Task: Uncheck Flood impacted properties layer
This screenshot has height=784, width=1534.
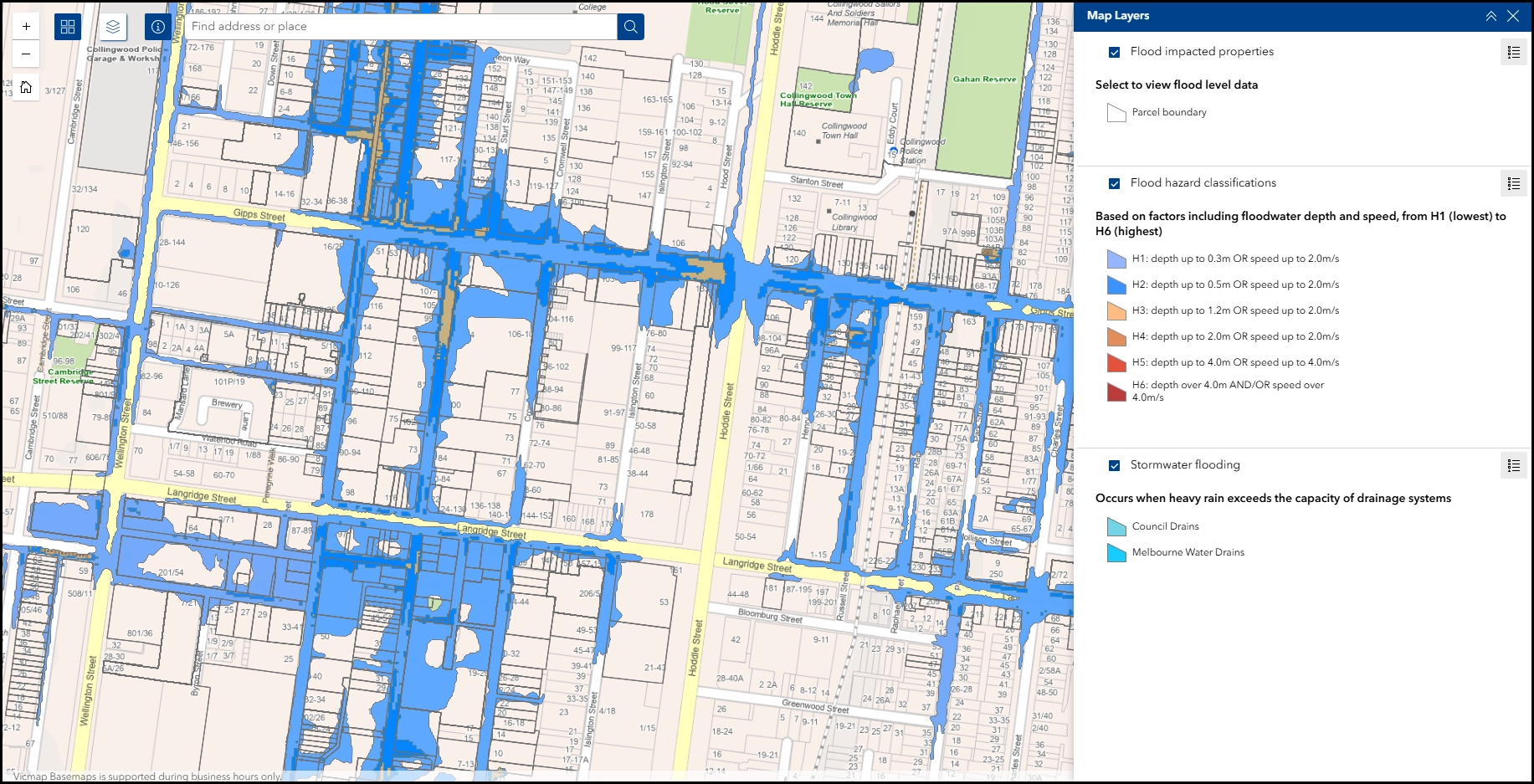Action: 1114,52
